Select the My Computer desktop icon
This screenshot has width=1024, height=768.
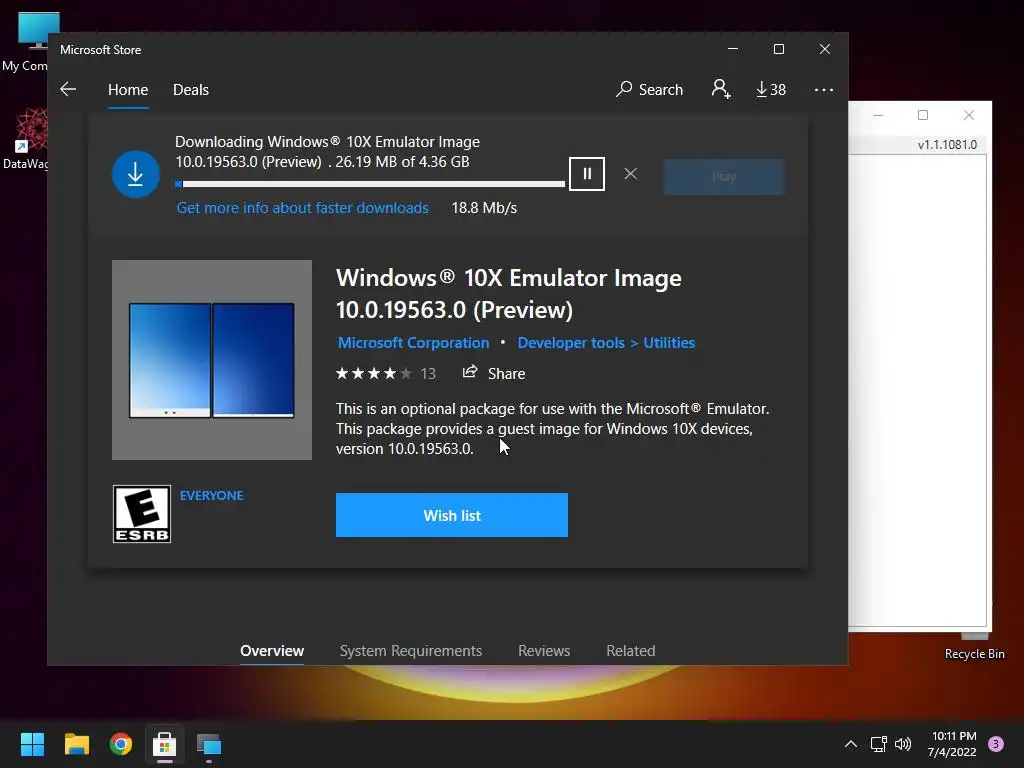24,42
